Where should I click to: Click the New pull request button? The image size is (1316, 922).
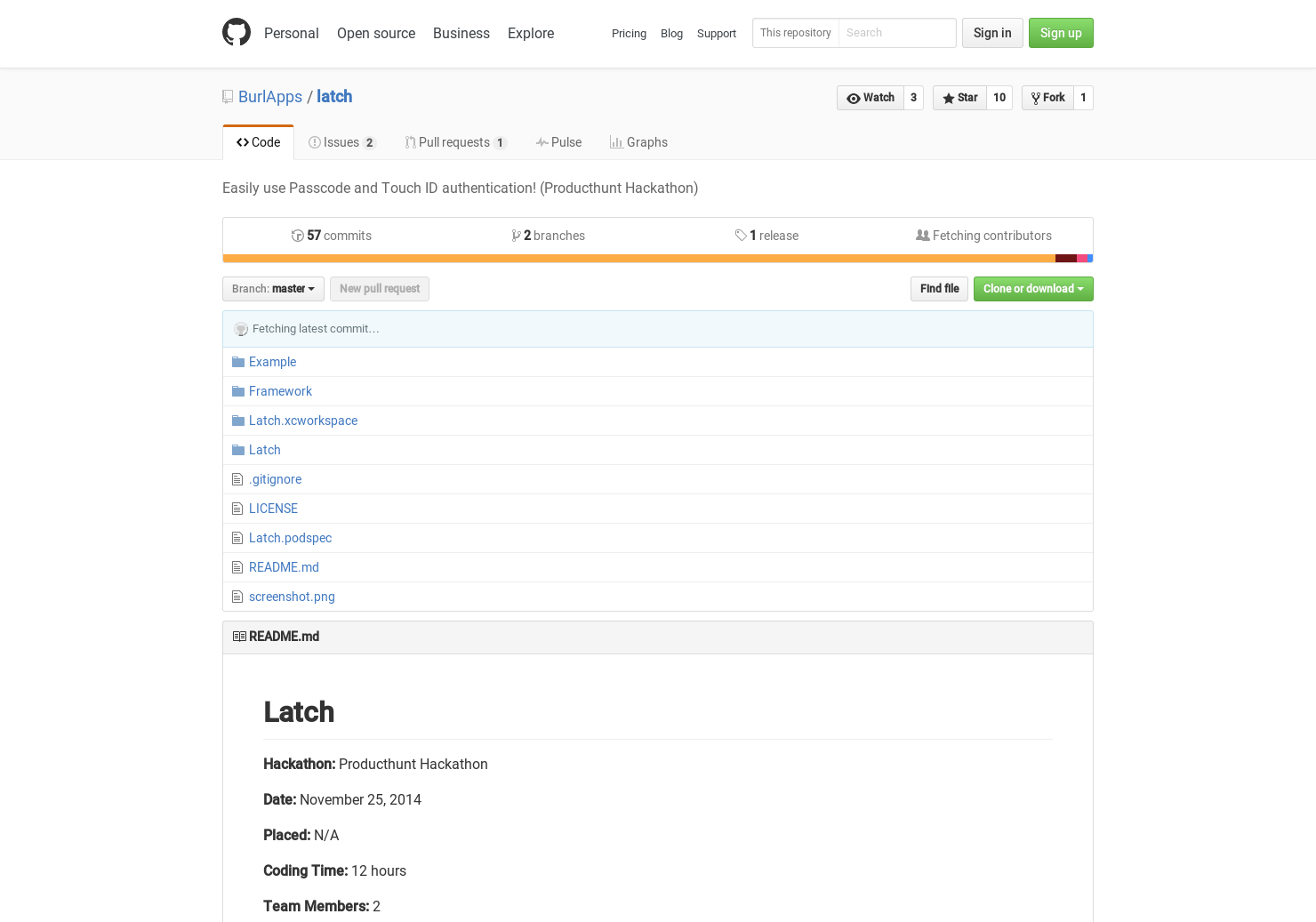coord(380,289)
